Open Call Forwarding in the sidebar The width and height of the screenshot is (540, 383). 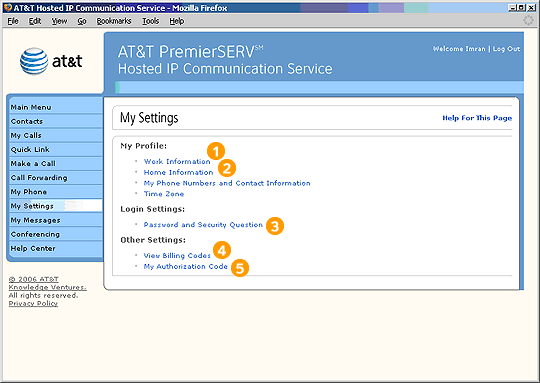tap(56, 178)
